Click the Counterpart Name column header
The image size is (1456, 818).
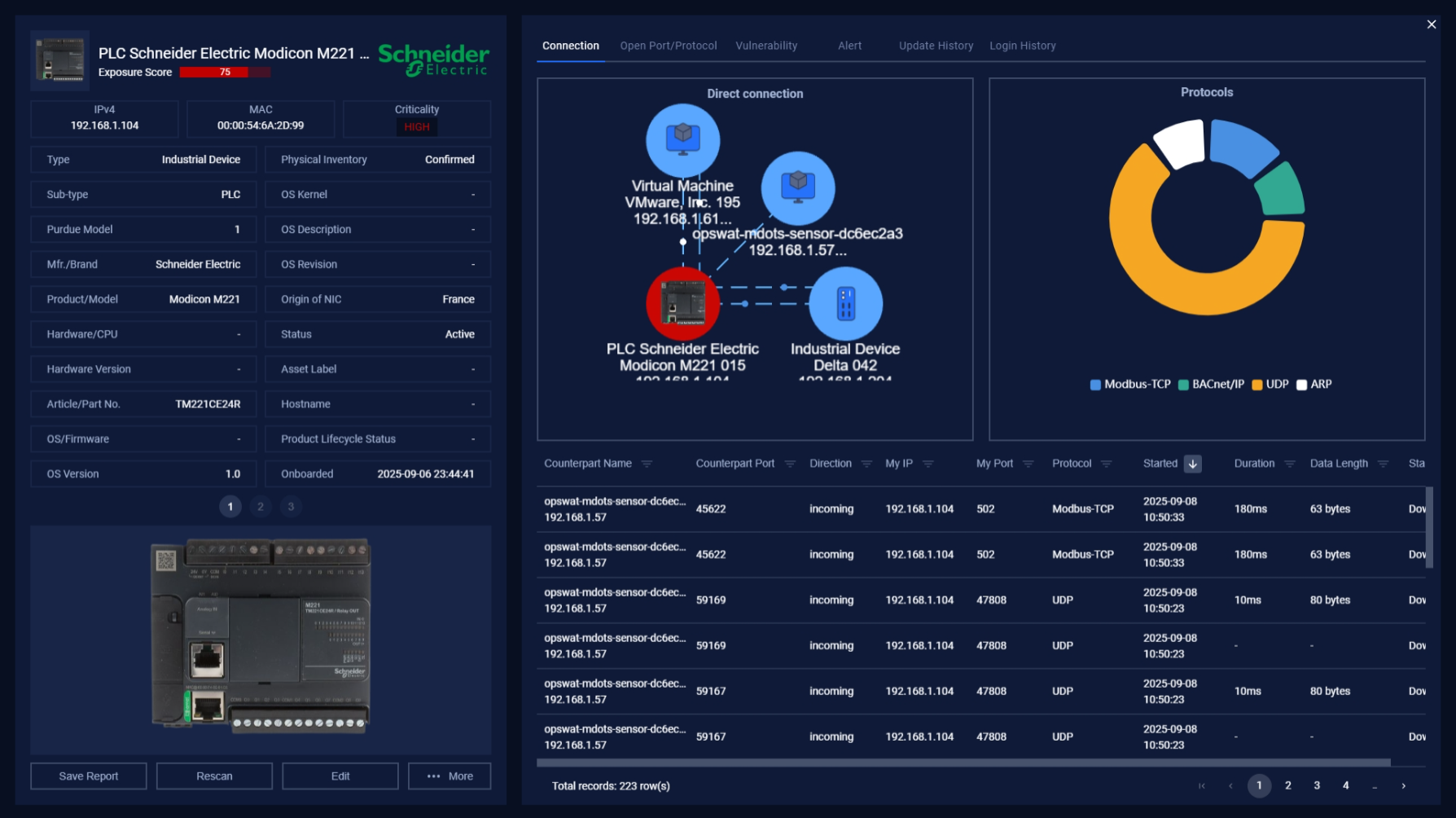point(588,464)
